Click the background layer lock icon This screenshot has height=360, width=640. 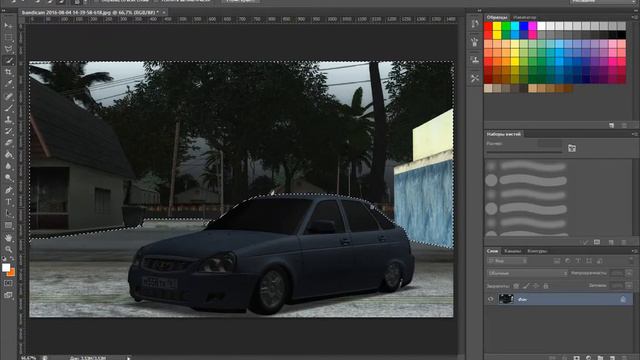(x=623, y=299)
